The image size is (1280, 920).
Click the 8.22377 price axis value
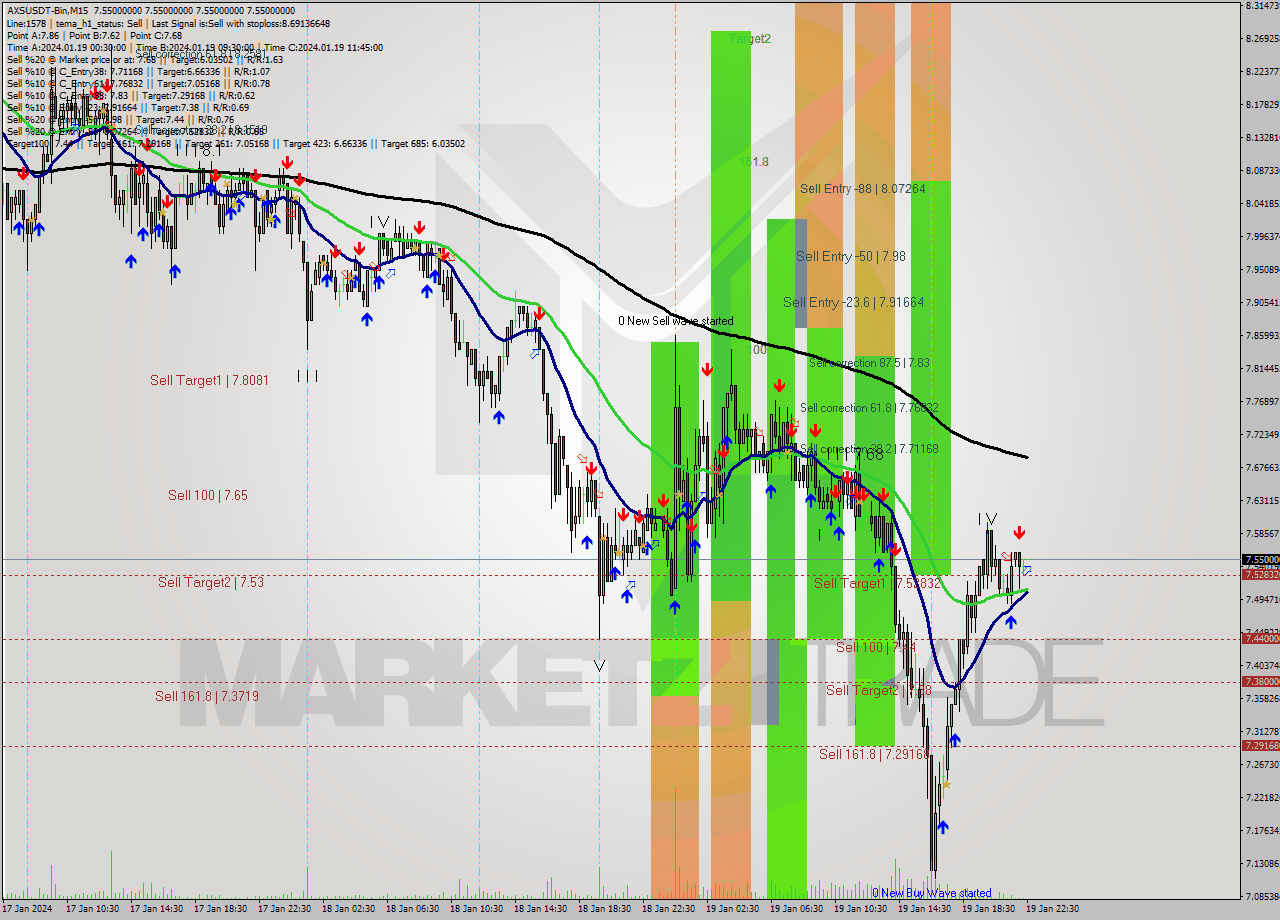(x=1262, y=72)
